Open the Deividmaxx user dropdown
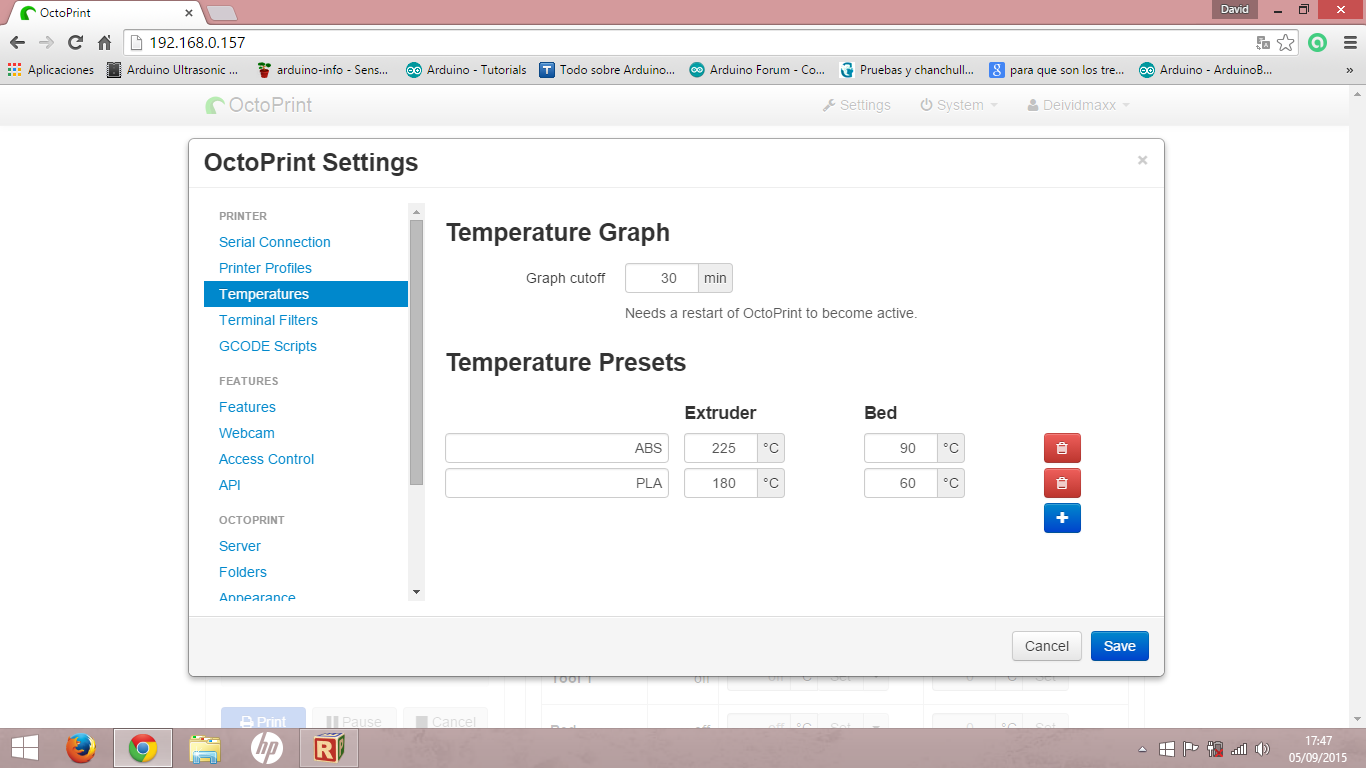The image size is (1366, 768). [x=1079, y=105]
